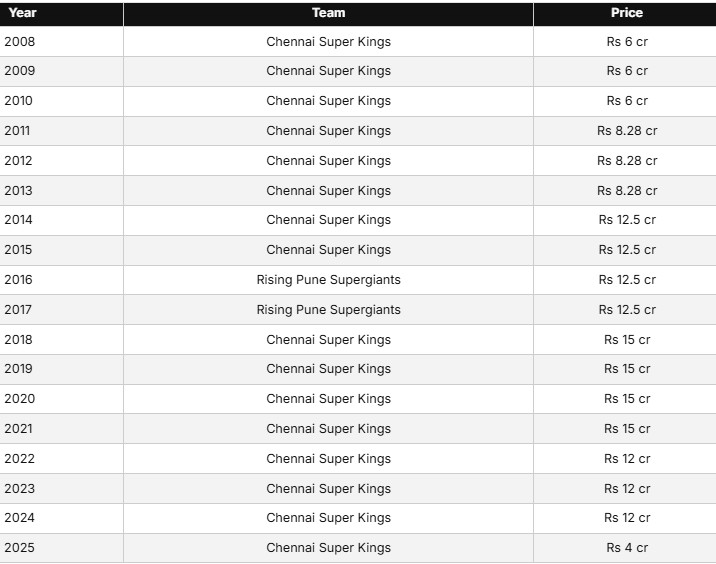Select Rising Pune Supergiants in 2017 row
Screen dimensions: 716x564
point(328,310)
